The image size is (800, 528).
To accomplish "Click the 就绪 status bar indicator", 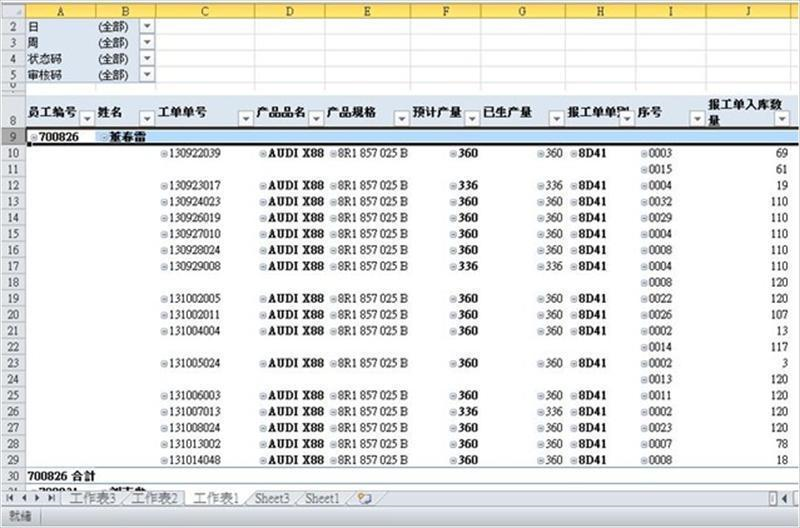I will click(20, 516).
